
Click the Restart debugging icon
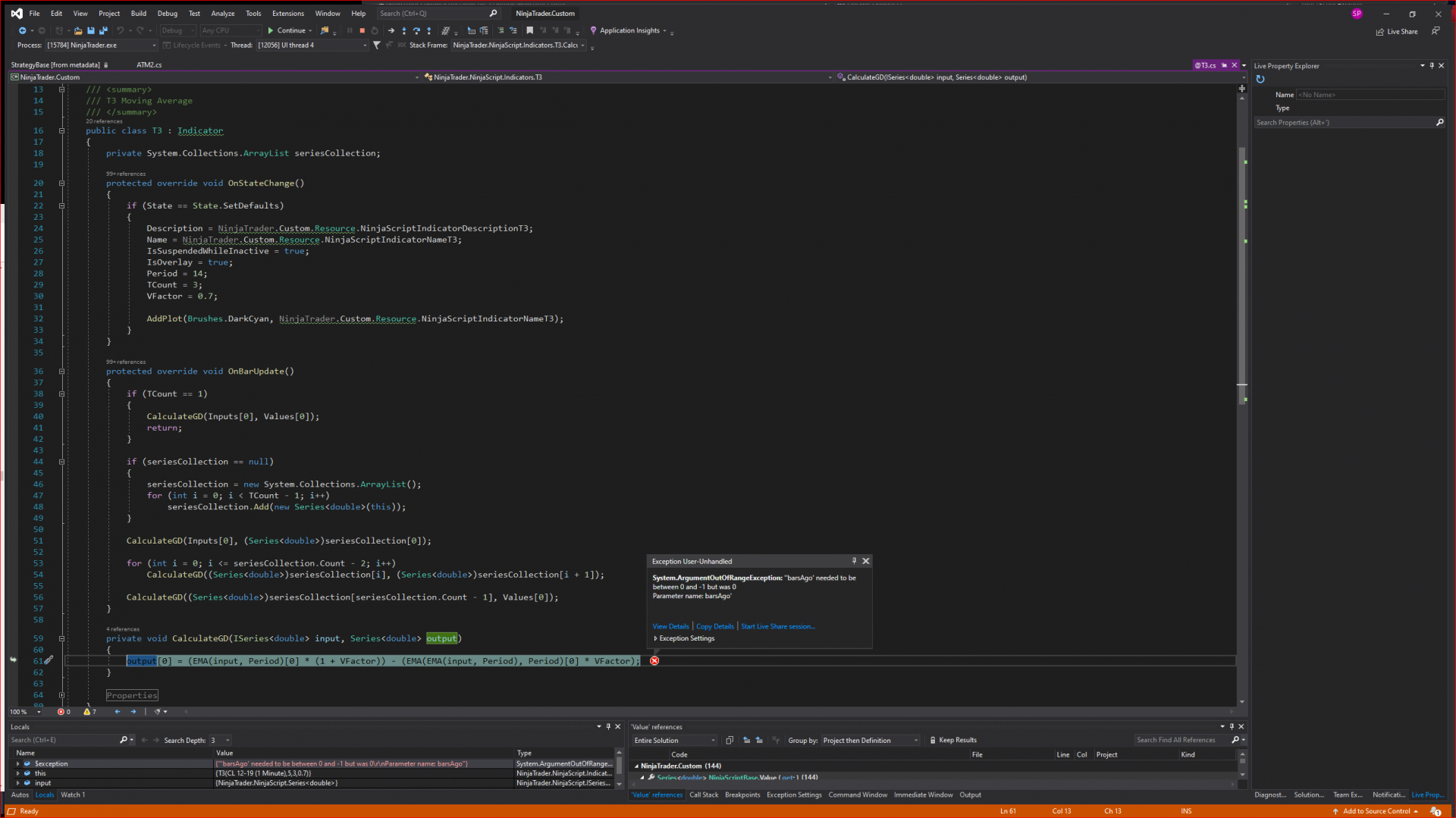[375, 30]
